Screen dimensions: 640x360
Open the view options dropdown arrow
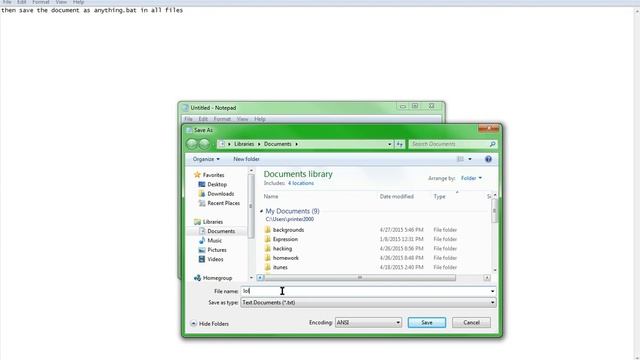(470, 159)
